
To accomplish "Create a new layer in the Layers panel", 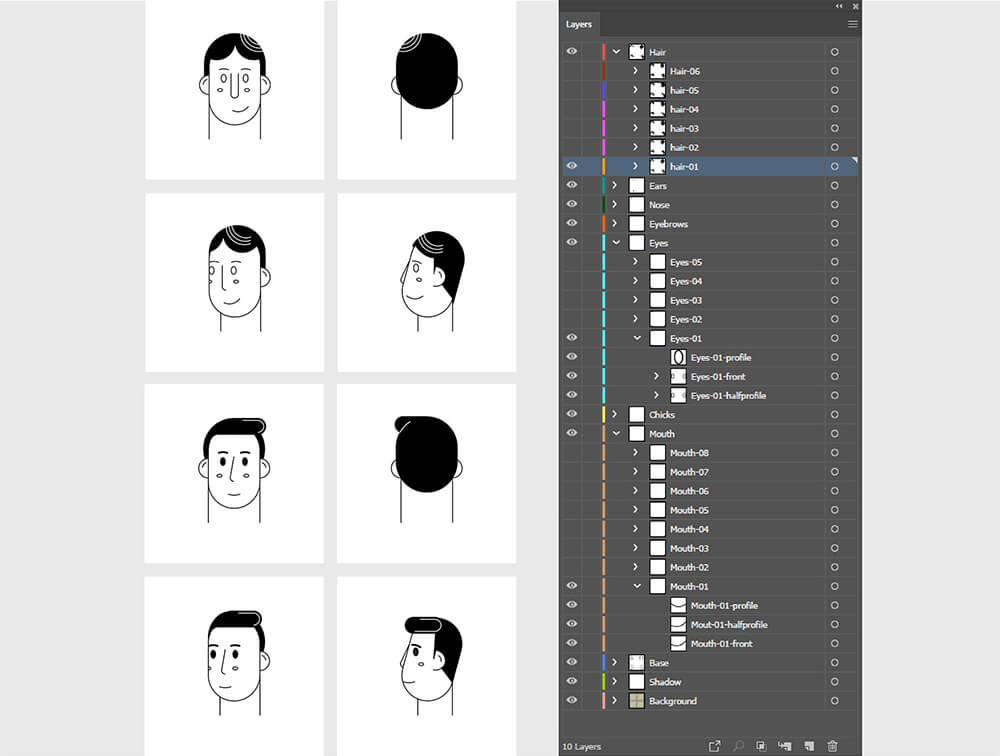I will coord(810,745).
